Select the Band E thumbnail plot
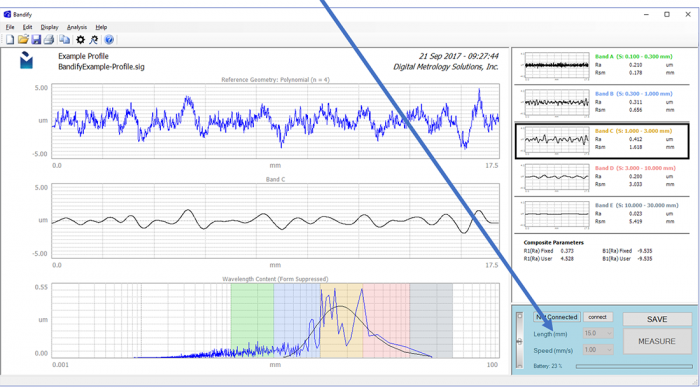Screen dimensions: 700x388 tap(557, 214)
